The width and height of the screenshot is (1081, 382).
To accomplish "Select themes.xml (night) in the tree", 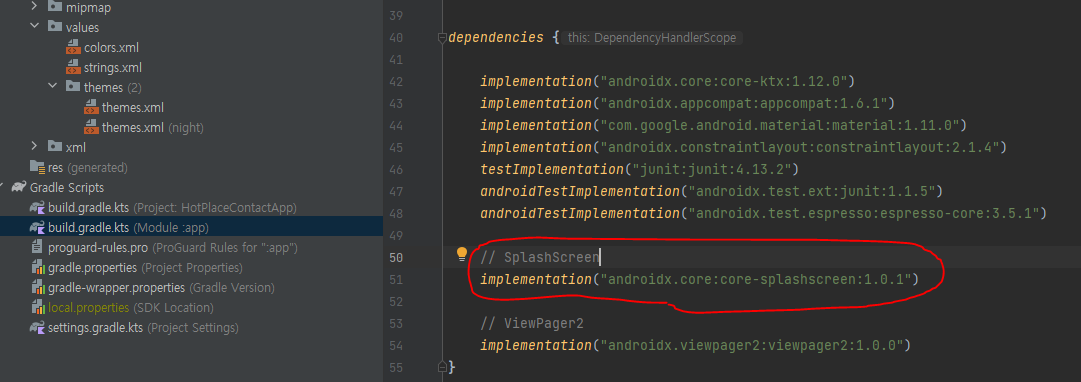I will [x=153, y=128].
